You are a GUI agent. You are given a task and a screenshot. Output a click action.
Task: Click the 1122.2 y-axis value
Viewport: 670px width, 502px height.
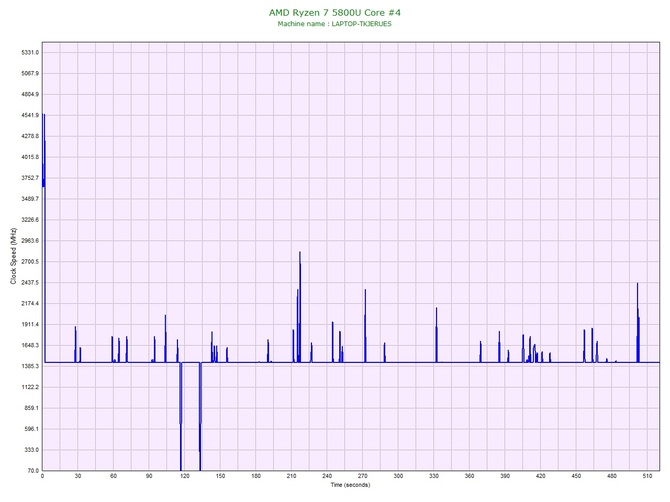tap(30, 388)
